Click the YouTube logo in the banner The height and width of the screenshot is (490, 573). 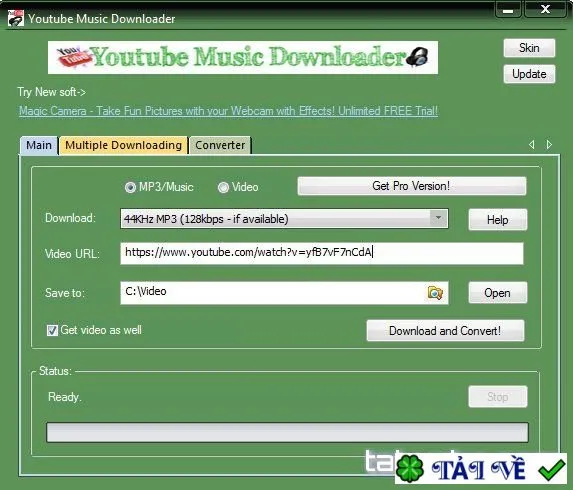point(73,57)
